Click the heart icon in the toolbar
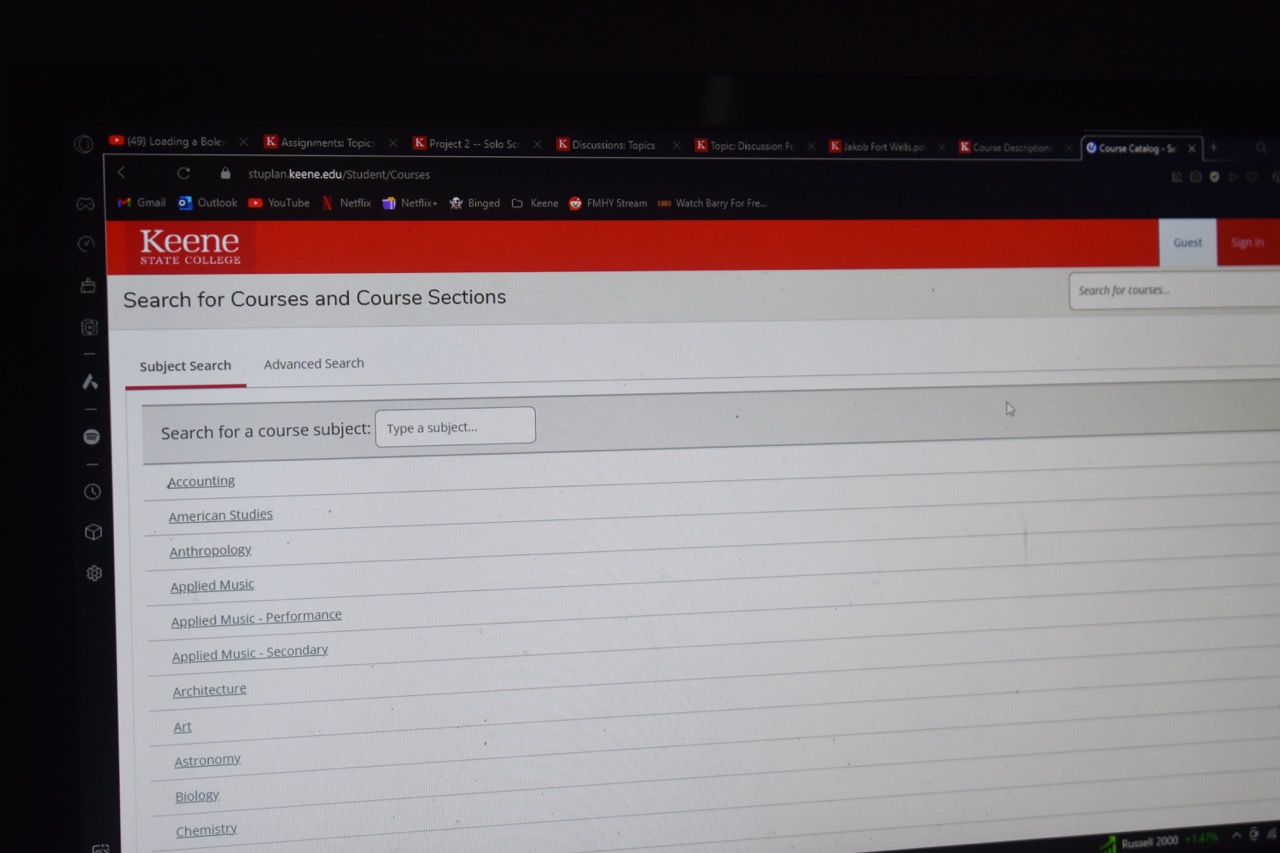Viewport: 1280px width, 853px height. [x=1252, y=176]
